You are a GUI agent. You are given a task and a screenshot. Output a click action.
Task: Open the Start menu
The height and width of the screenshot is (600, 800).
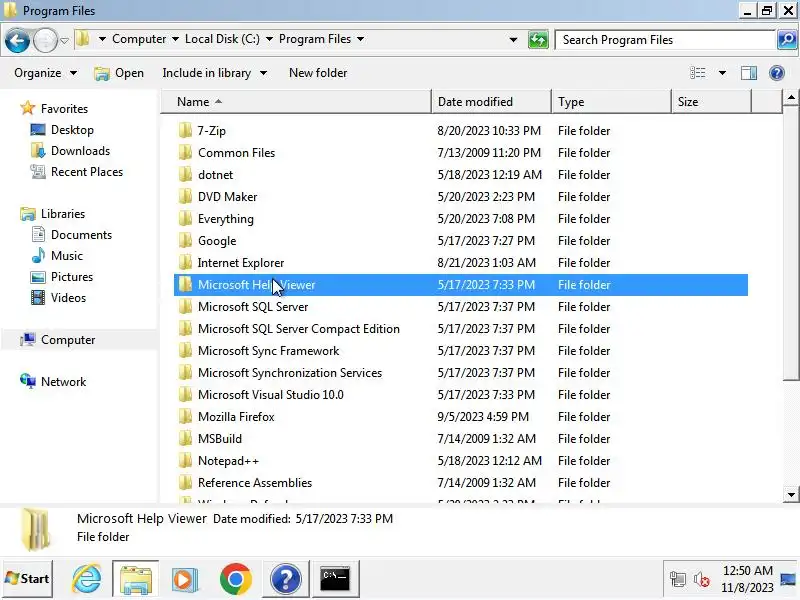pyautogui.click(x=27, y=579)
